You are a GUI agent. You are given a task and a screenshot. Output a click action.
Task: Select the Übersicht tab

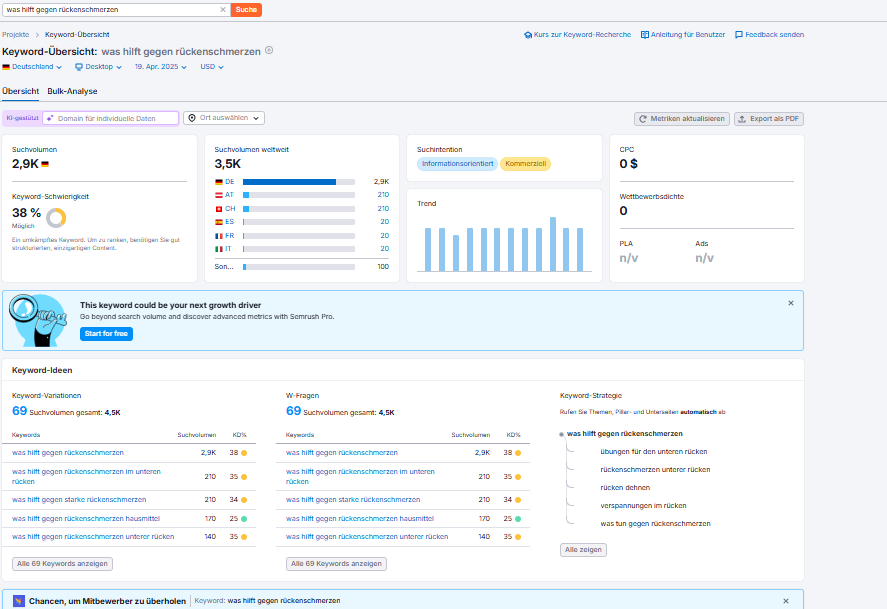coord(20,91)
